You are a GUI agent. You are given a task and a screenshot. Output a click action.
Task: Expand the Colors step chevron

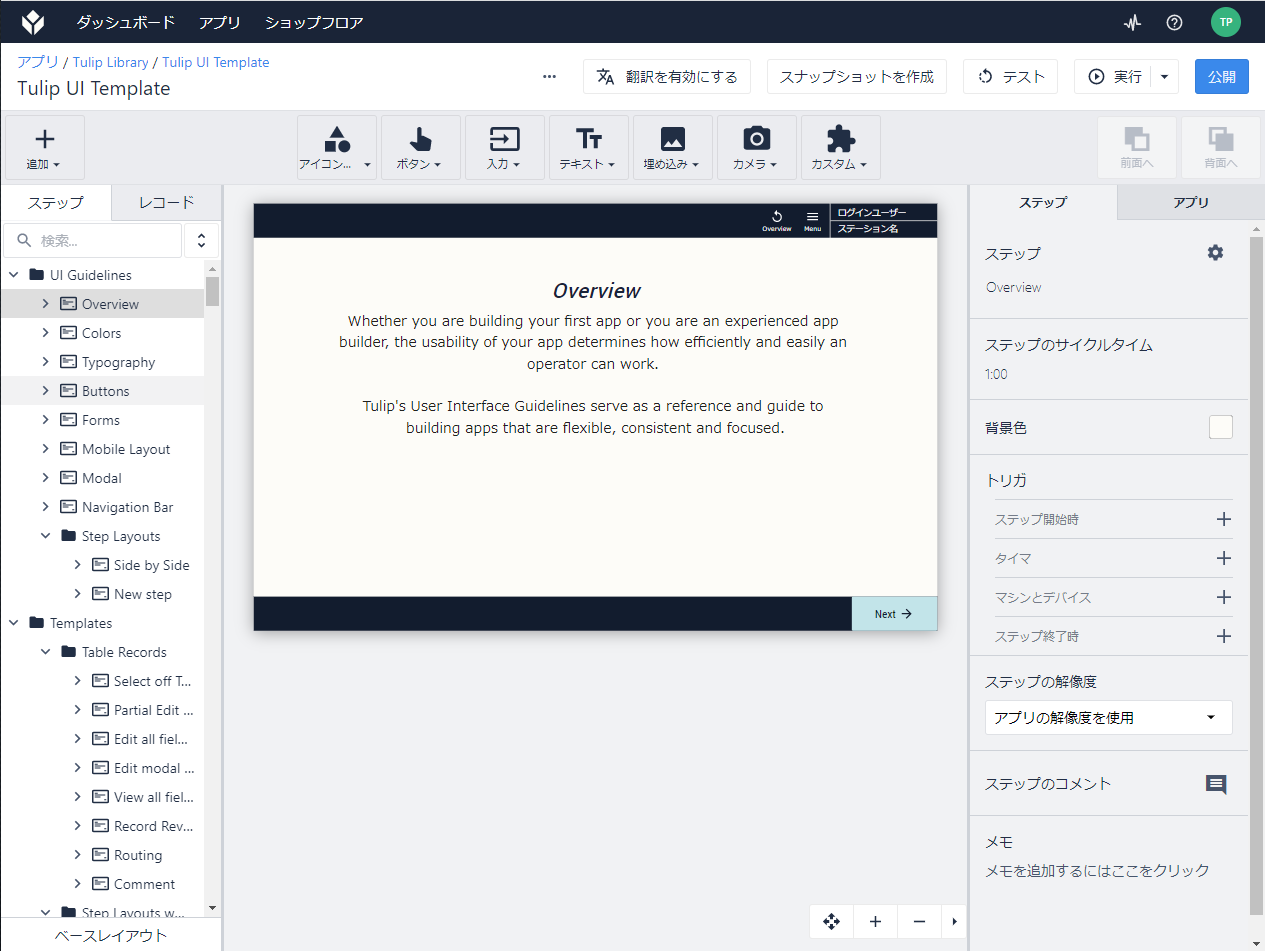[45, 333]
